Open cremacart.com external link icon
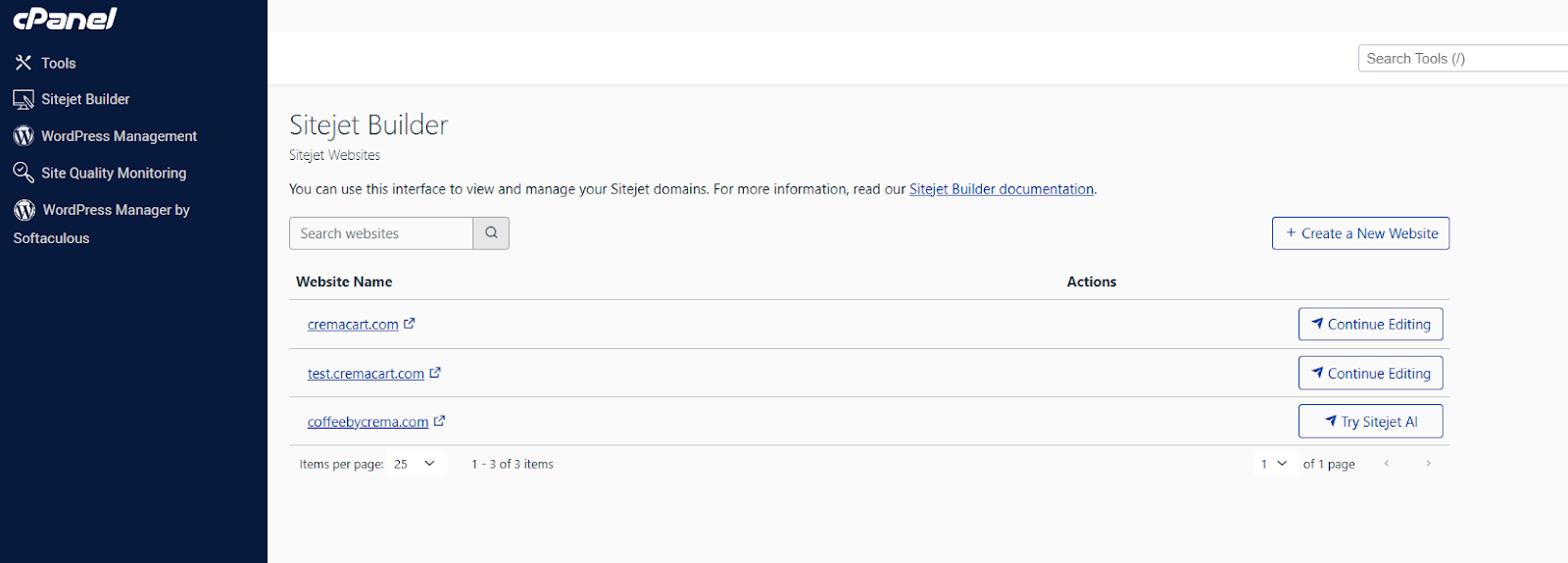The height and width of the screenshot is (563, 1568). pyautogui.click(x=410, y=323)
